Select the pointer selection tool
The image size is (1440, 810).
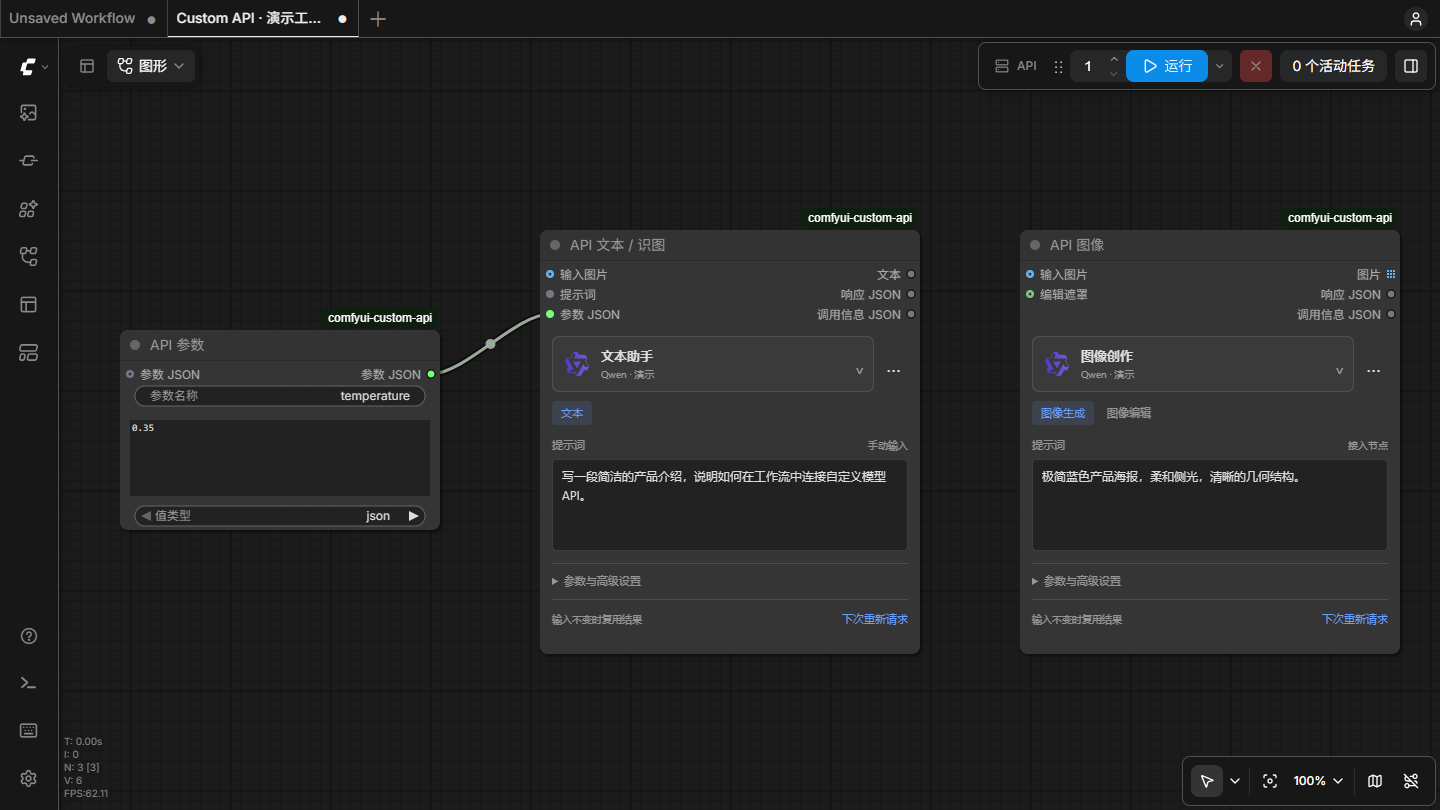[x=1207, y=781]
